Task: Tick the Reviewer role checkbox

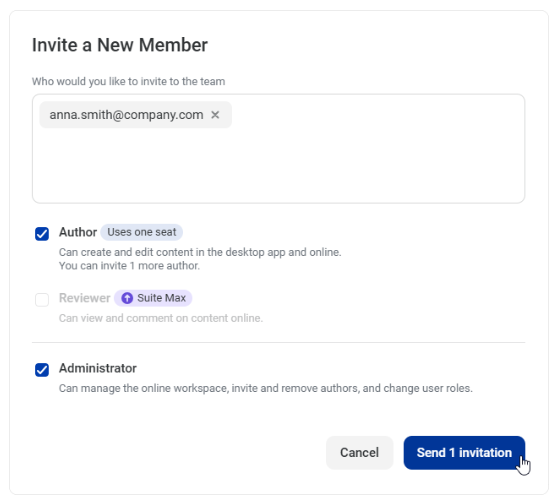Action: click(42, 300)
